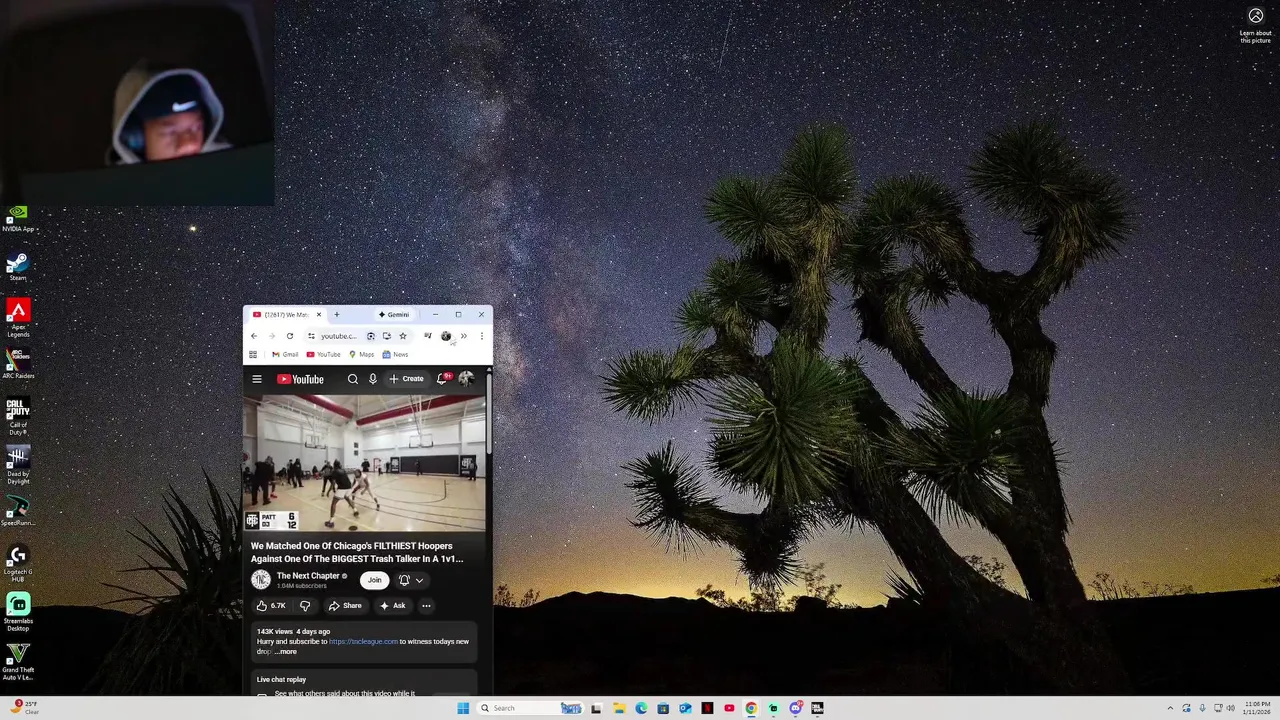1280x720 pixels.
Task: Click the taskbar clock showing 11:06 PM
Action: tap(1257, 708)
